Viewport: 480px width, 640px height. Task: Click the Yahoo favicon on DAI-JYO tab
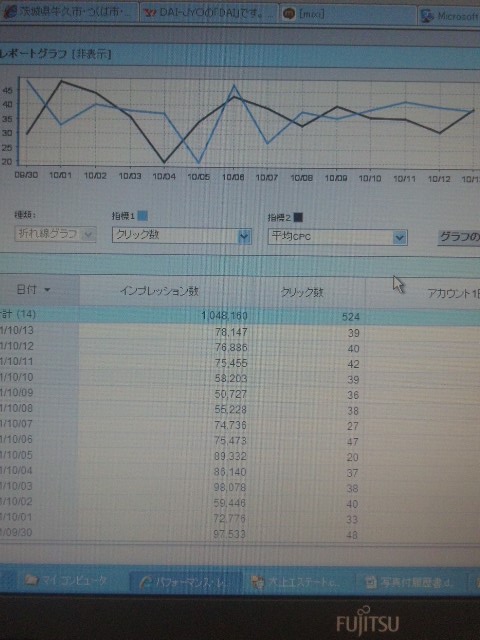coord(150,13)
